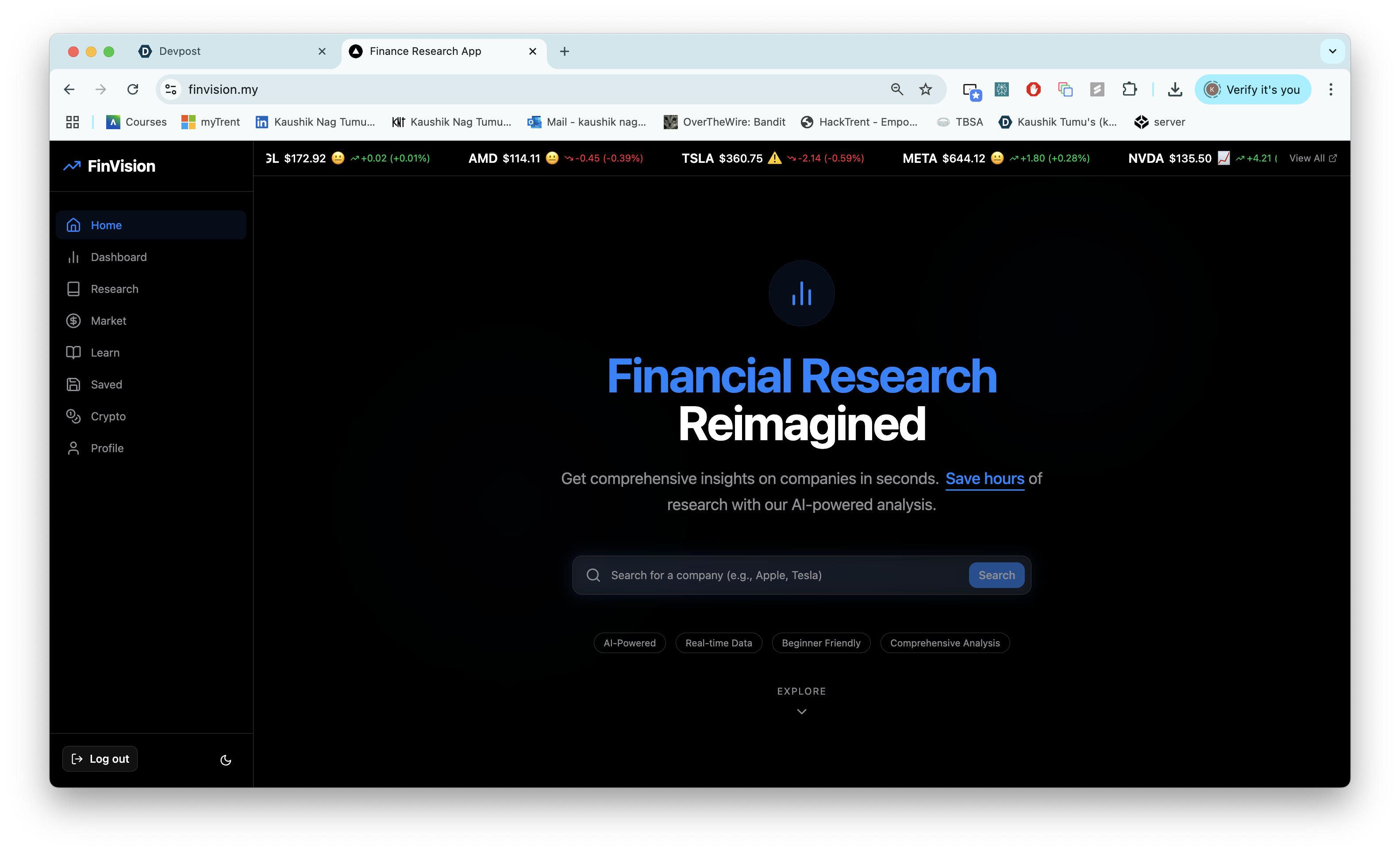Open the Profile sidebar item
This screenshot has height=853, width=1400.
click(107, 448)
